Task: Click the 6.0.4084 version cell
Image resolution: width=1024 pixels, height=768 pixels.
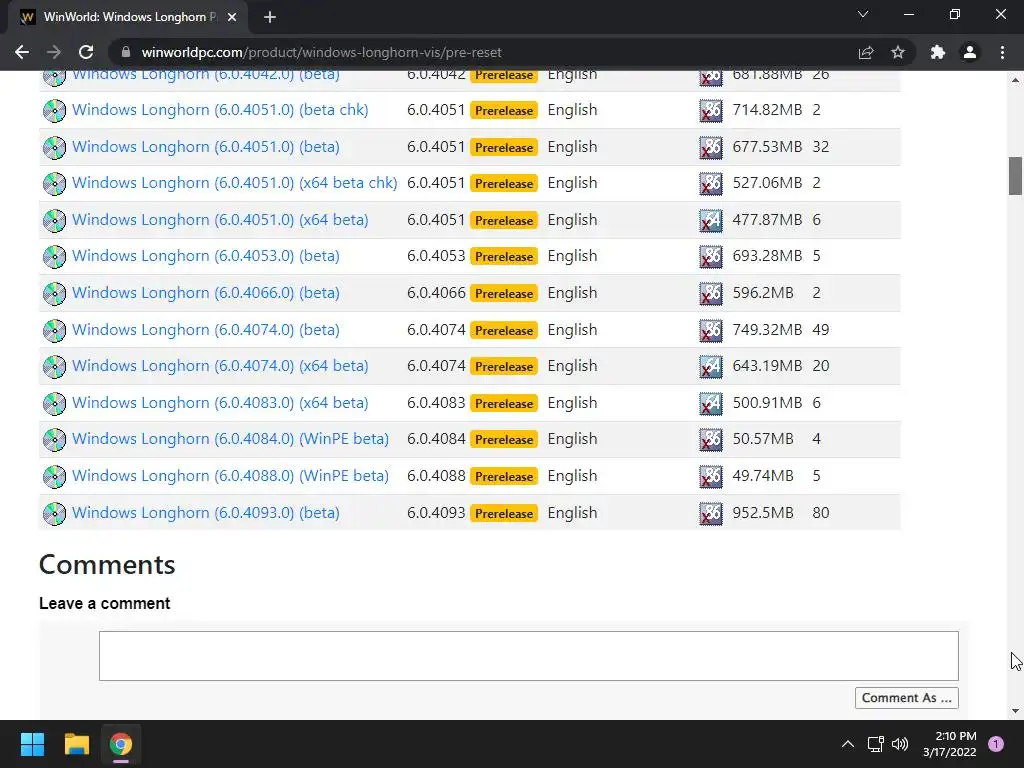Action: (x=436, y=439)
